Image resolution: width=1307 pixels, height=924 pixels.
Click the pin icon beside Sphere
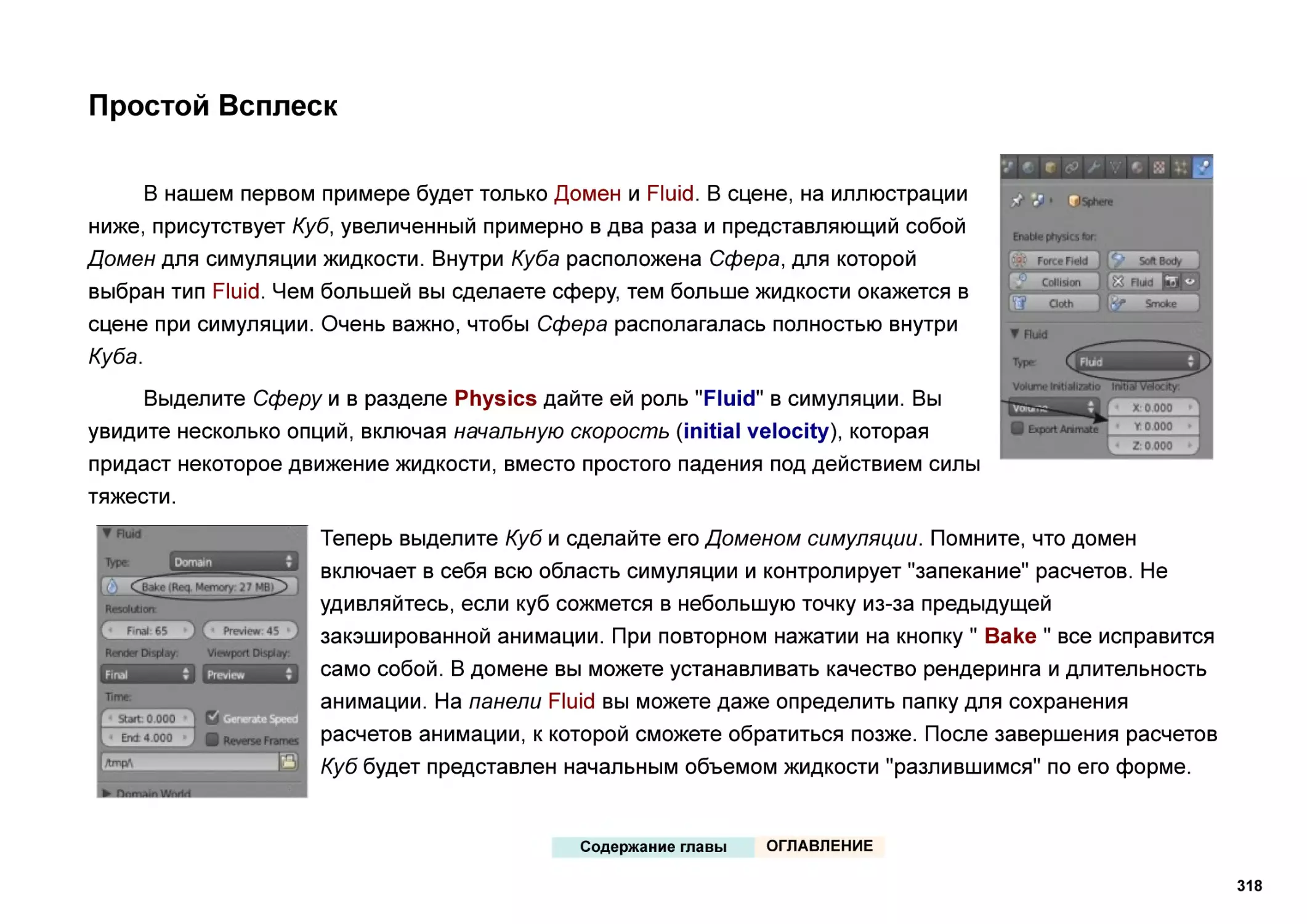[1016, 201]
